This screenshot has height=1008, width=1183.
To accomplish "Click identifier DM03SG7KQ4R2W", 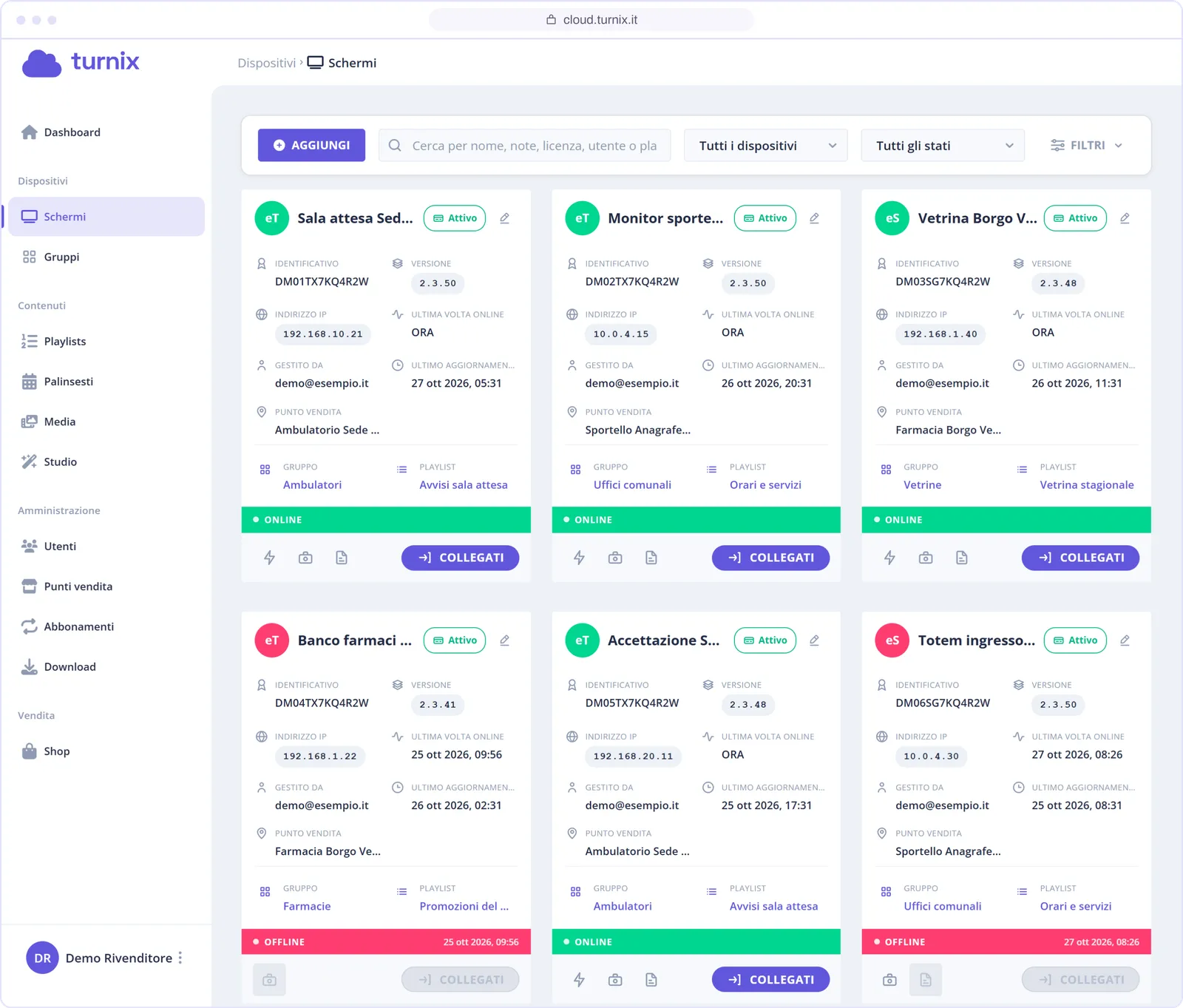I will click(943, 282).
